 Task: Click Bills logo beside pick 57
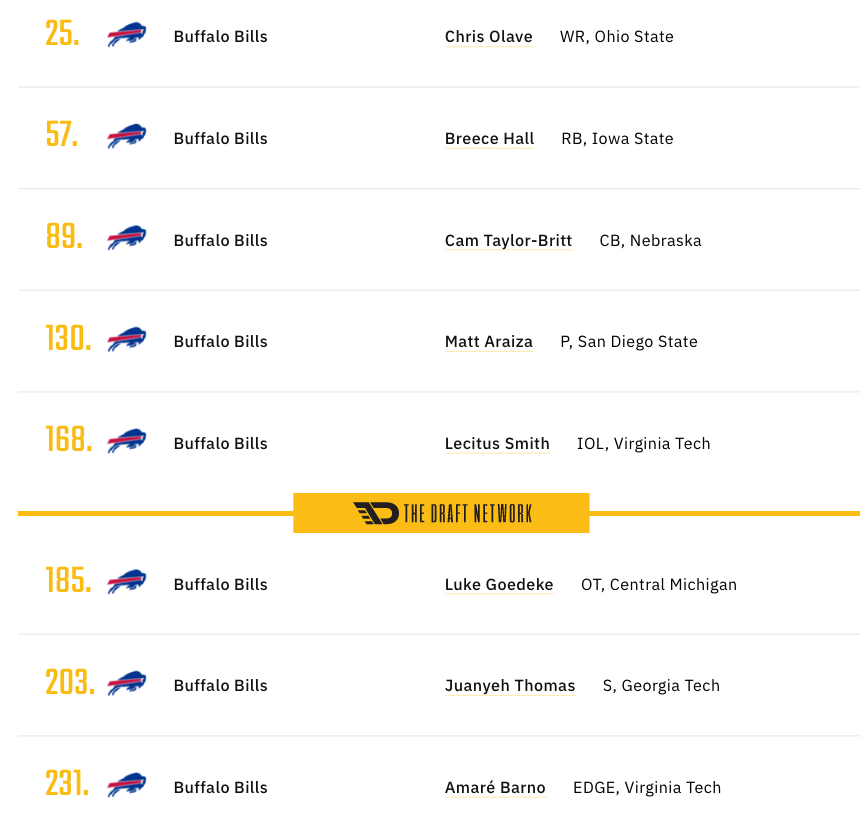[x=127, y=137]
